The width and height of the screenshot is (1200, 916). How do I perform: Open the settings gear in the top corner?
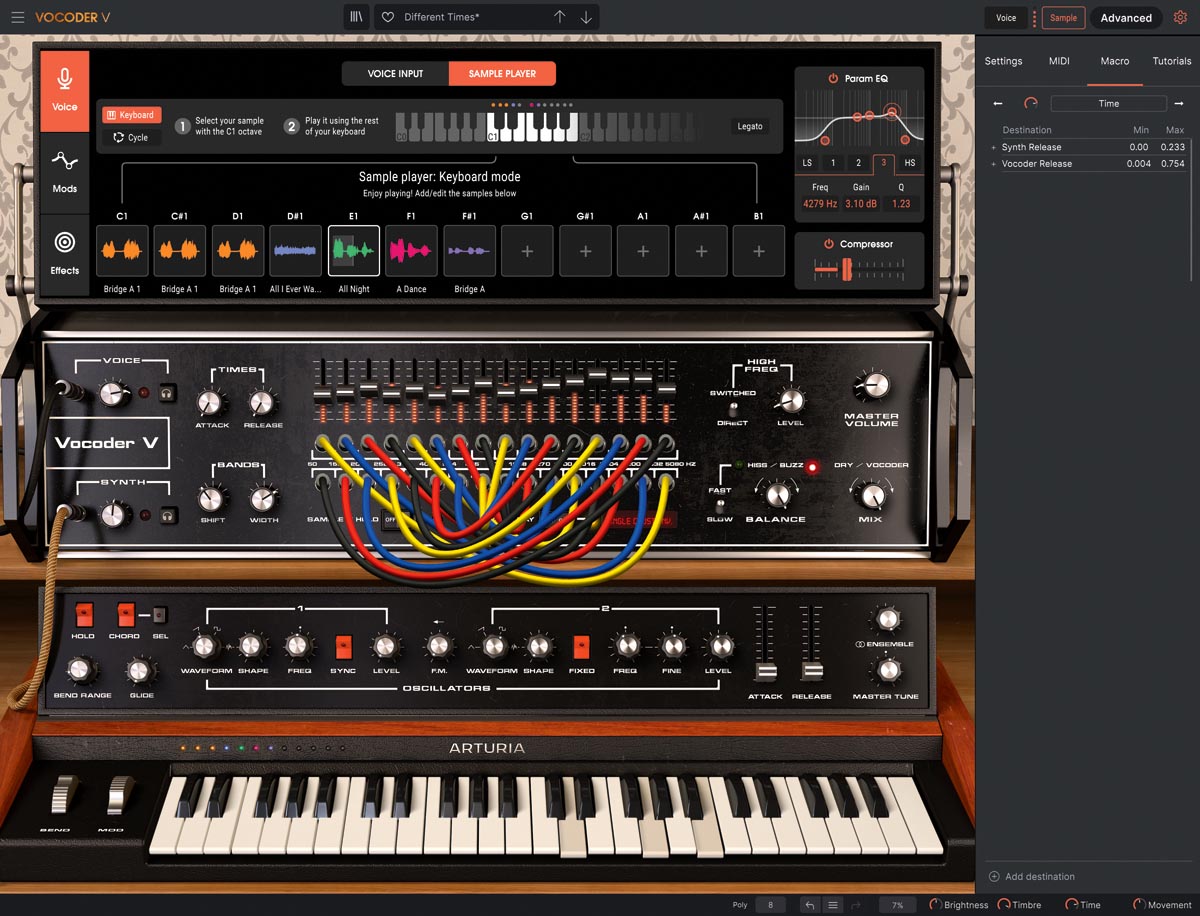1180,17
